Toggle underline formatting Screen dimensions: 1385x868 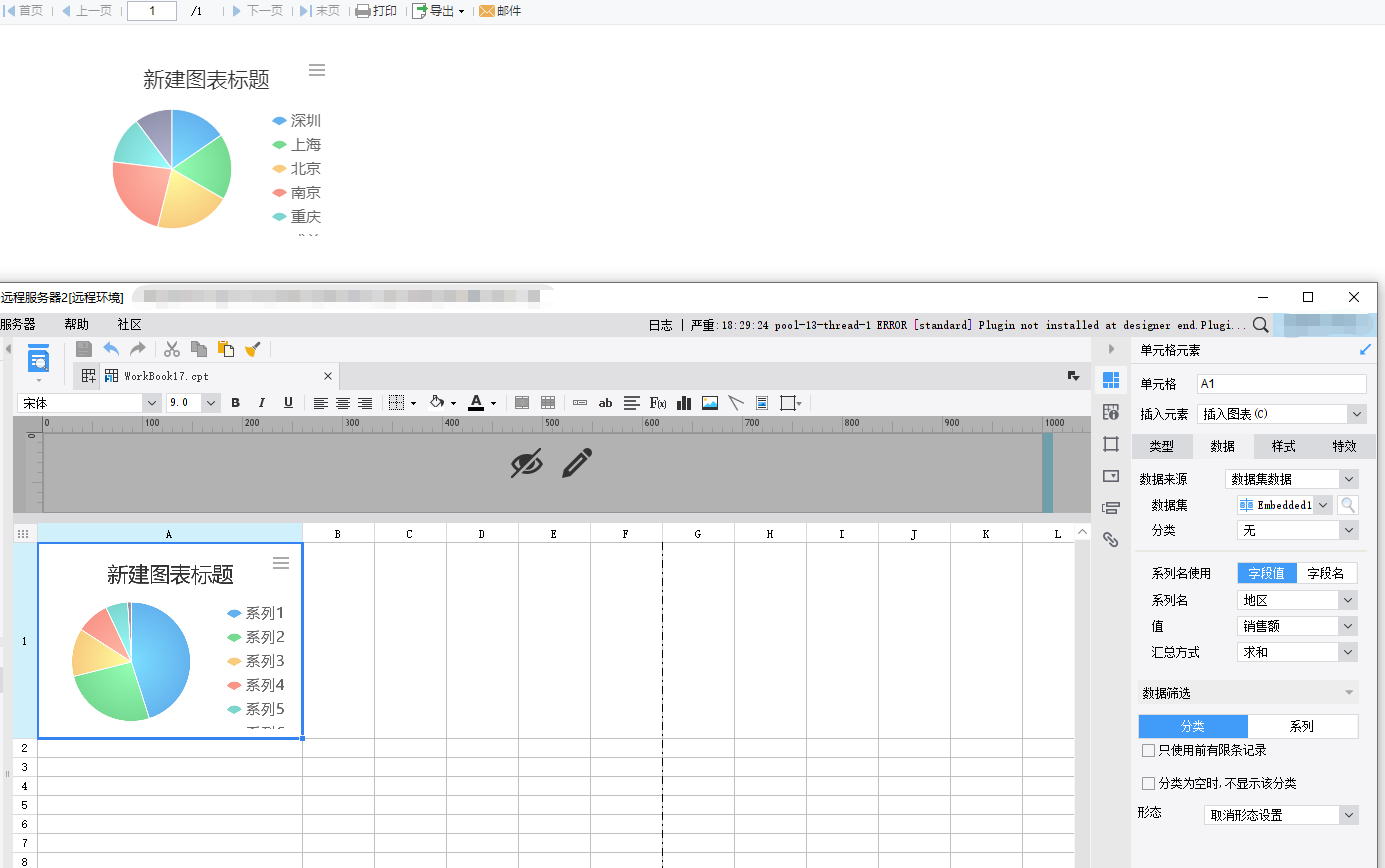pyautogui.click(x=288, y=403)
